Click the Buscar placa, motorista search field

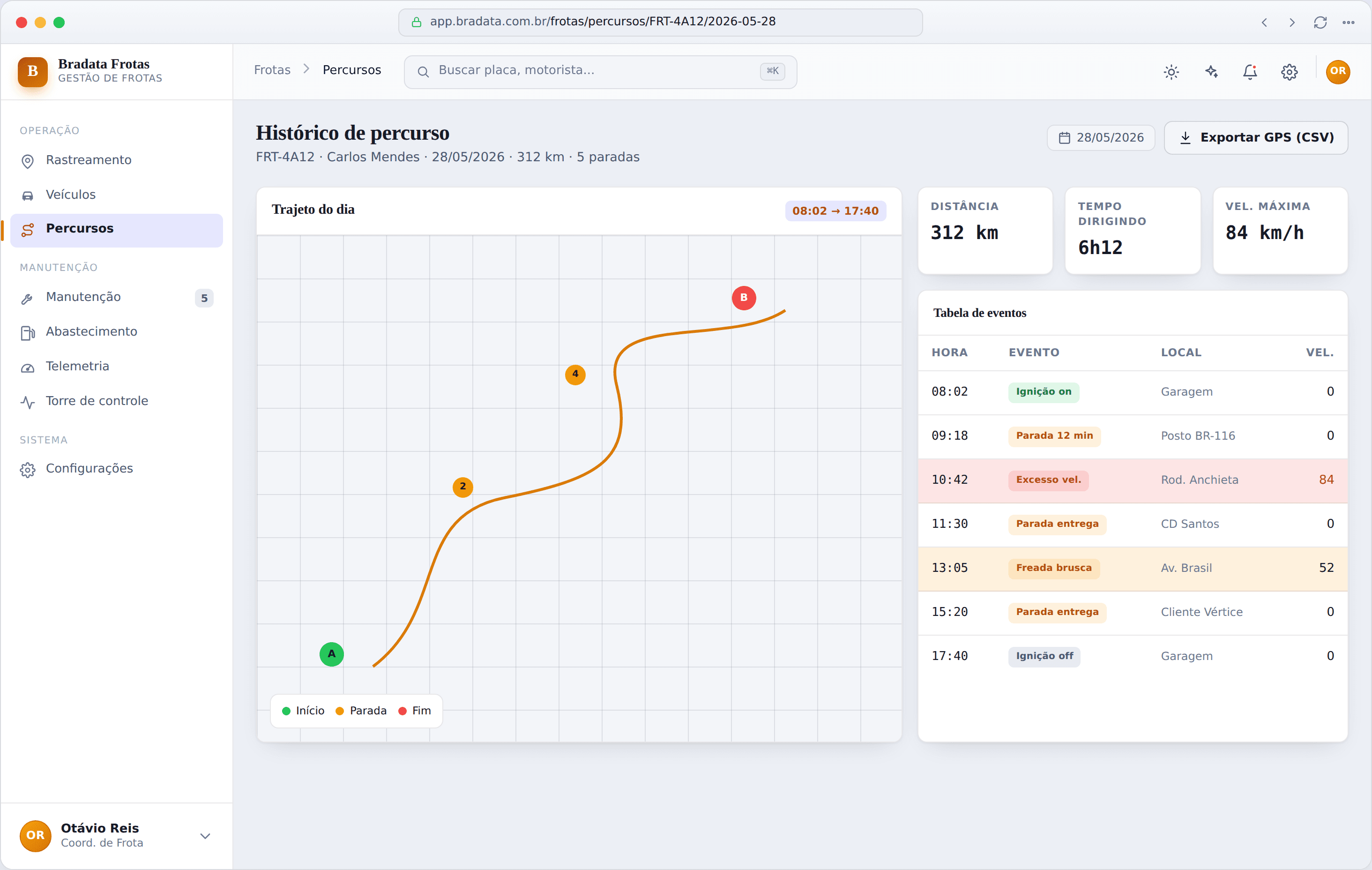point(600,72)
